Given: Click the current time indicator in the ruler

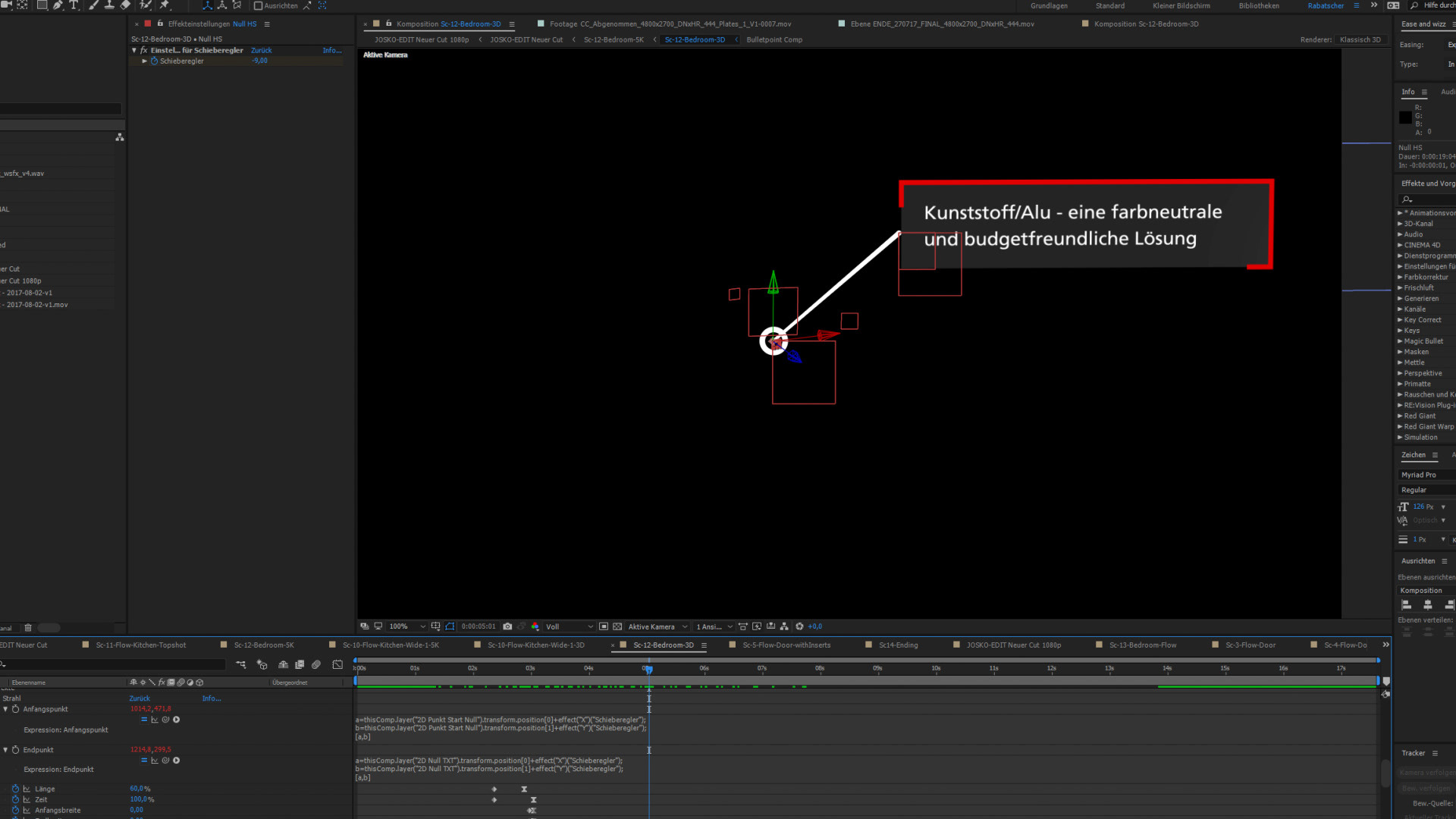Looking at the screenshot, I should point(649,669).
